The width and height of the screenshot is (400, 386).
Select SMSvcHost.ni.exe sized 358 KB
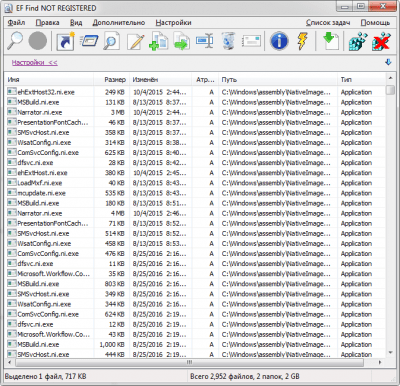click(x=43, y=132)
